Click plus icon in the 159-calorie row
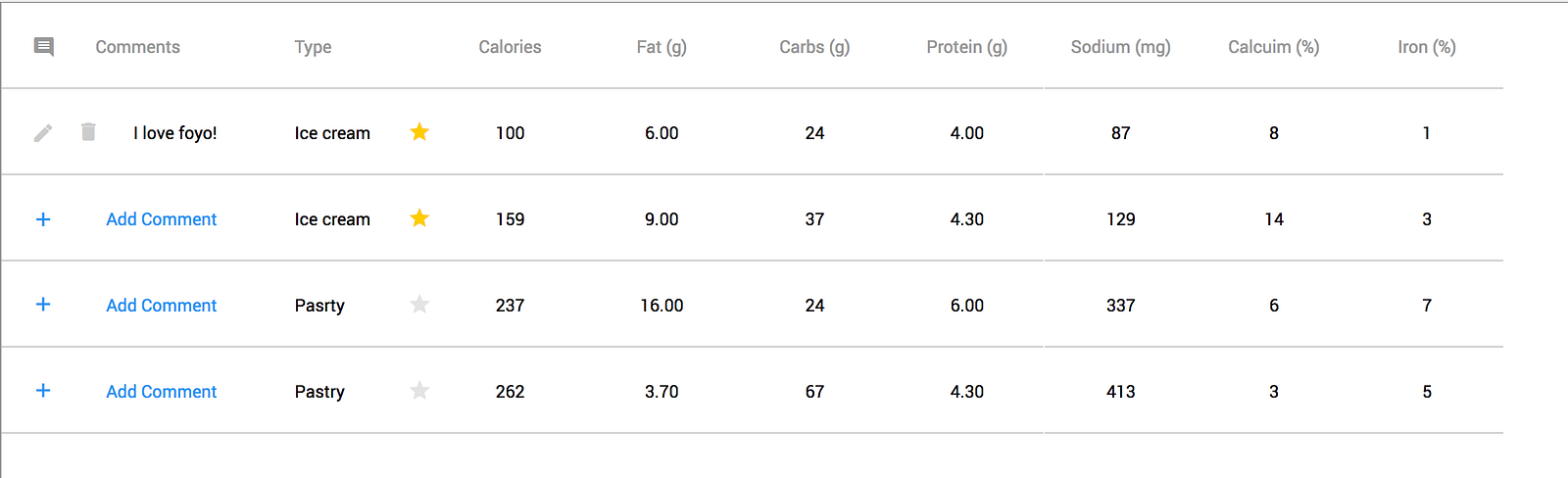This screenshot has height=478, width=1568. click(x=43, y=219)
